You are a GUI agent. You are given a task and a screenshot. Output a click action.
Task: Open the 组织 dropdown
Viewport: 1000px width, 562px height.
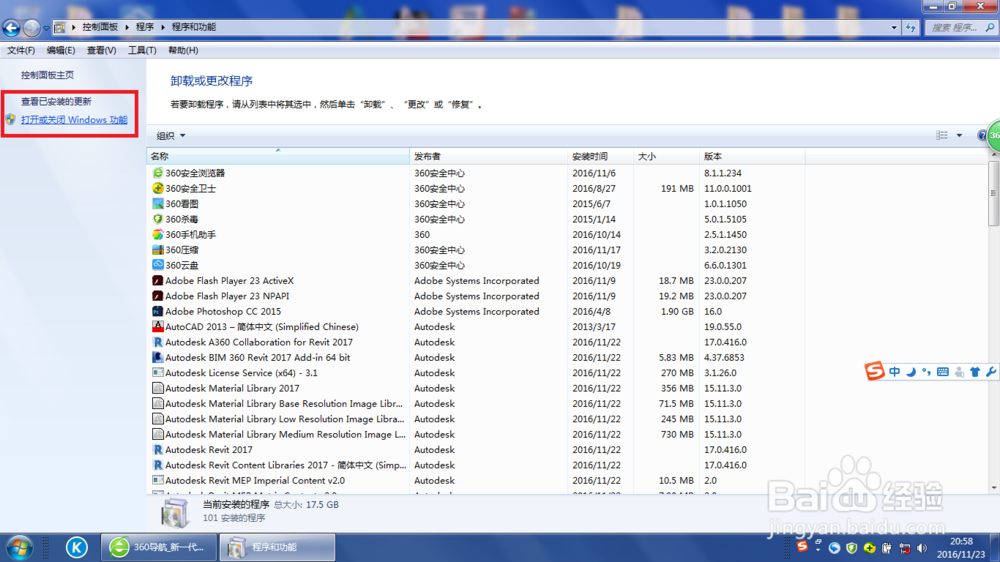tap(171, 136)
